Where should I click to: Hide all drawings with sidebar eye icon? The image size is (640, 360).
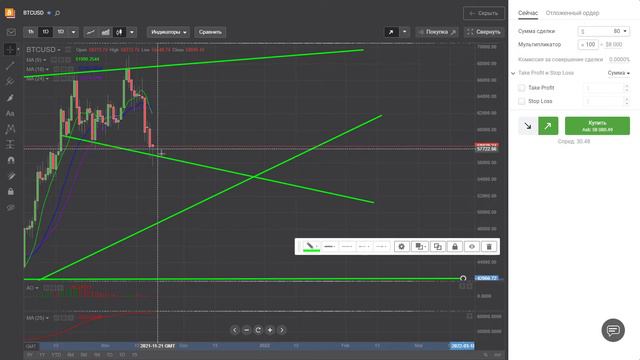11,208
